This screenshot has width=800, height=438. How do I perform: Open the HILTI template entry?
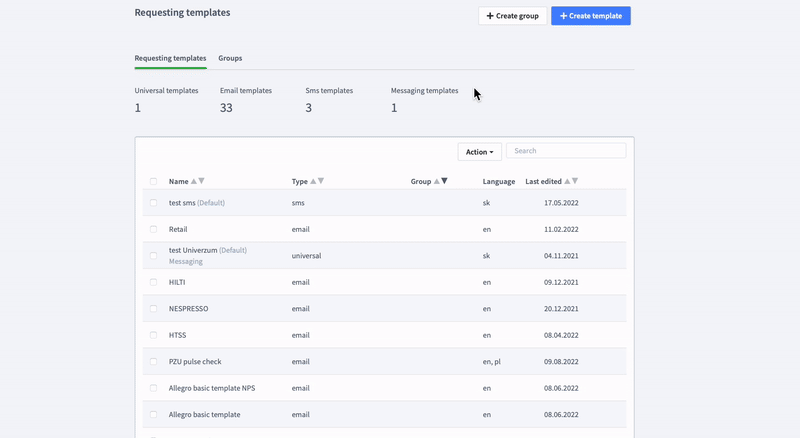click(x=177, y=282)
